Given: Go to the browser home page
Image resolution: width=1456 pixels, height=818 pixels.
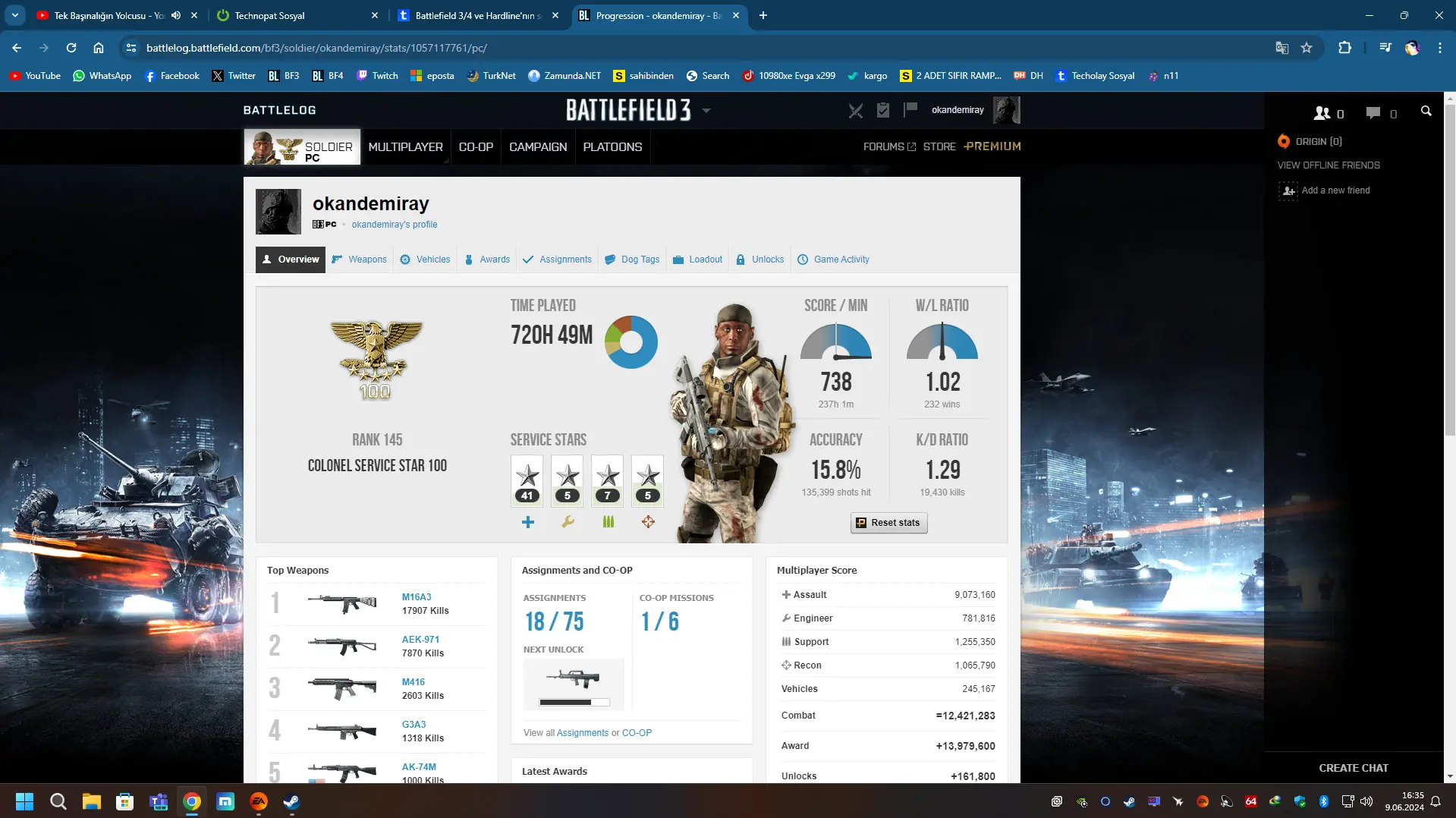Looking at the screenshot, I should coord(99,48).
